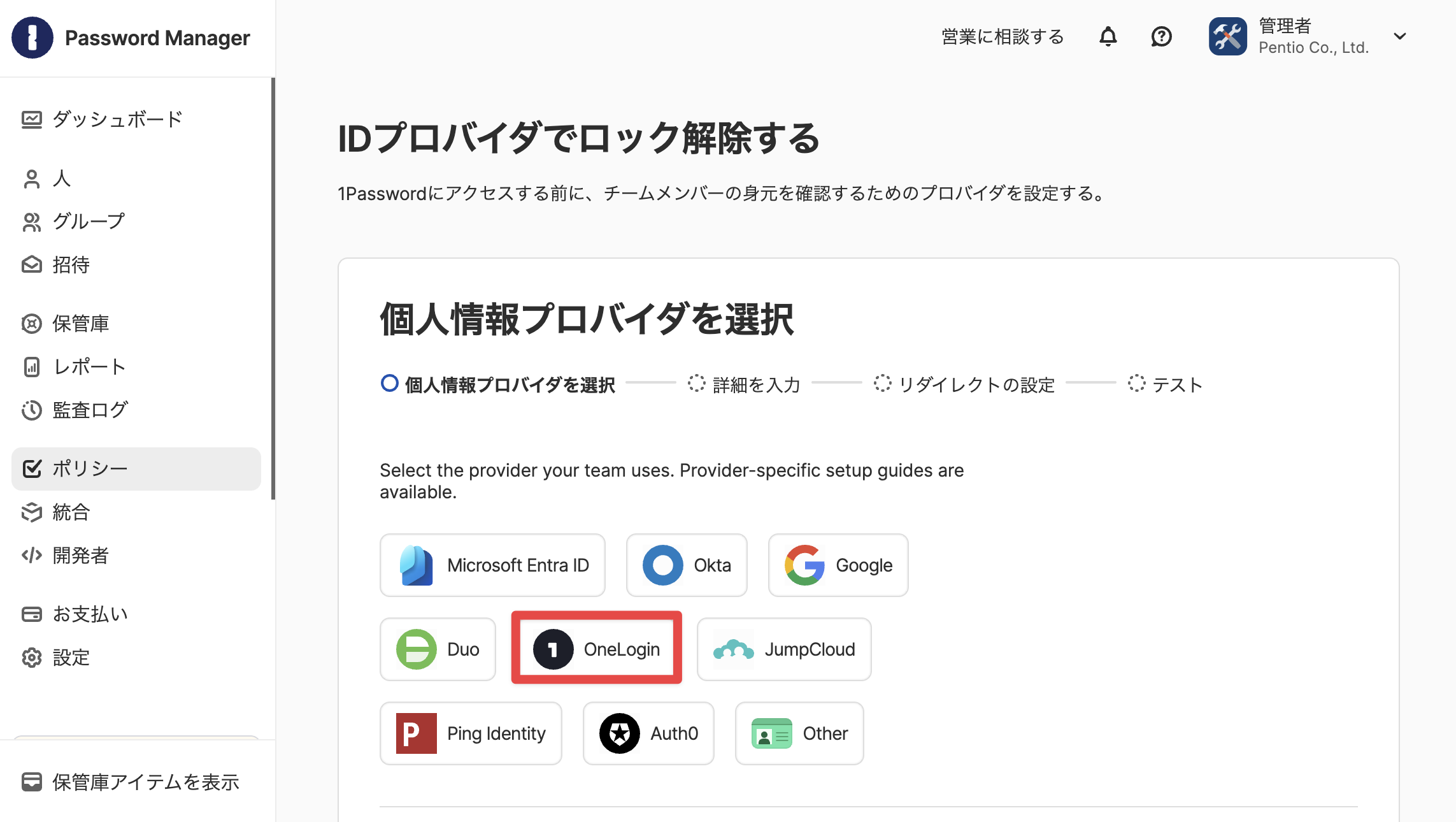Select the Microsoft Entra ID provider
1456x822 pixels.
(492, 565)
